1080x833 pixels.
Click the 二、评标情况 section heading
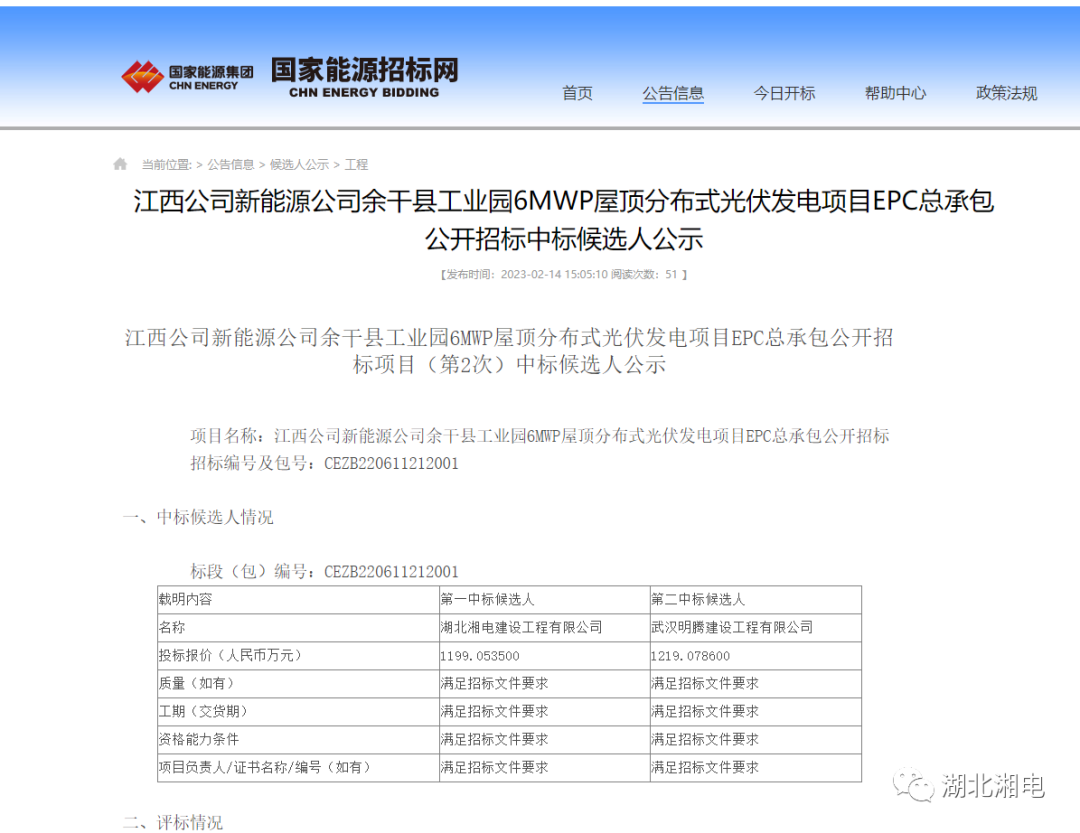tap(175, 824)
